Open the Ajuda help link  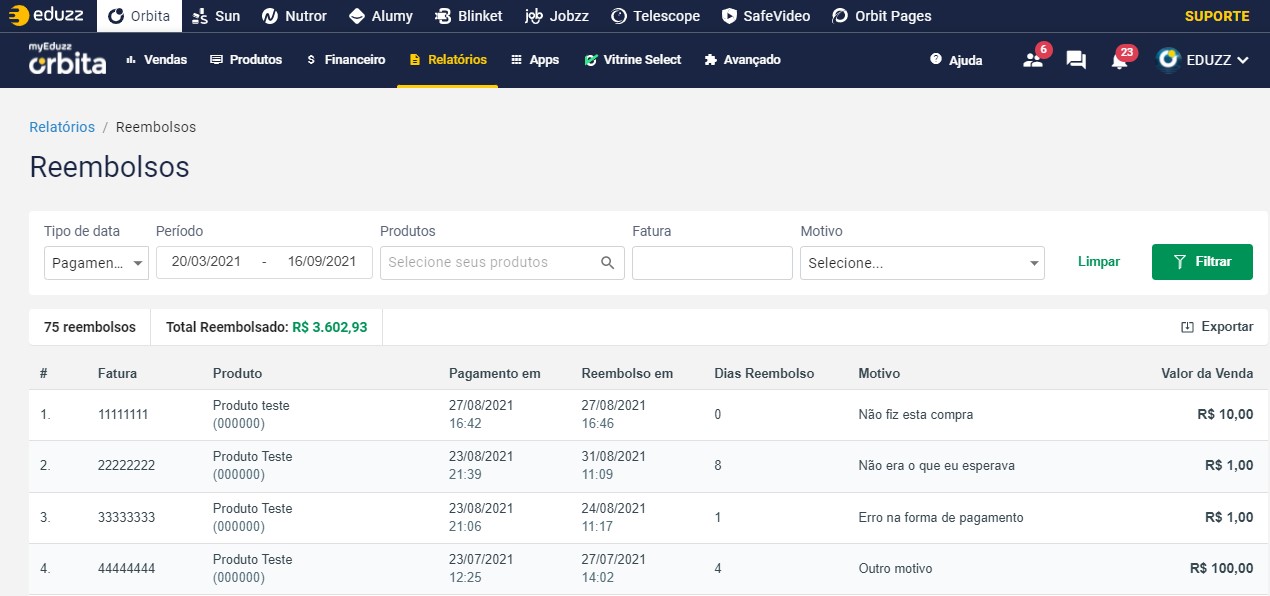coord(956,60)
